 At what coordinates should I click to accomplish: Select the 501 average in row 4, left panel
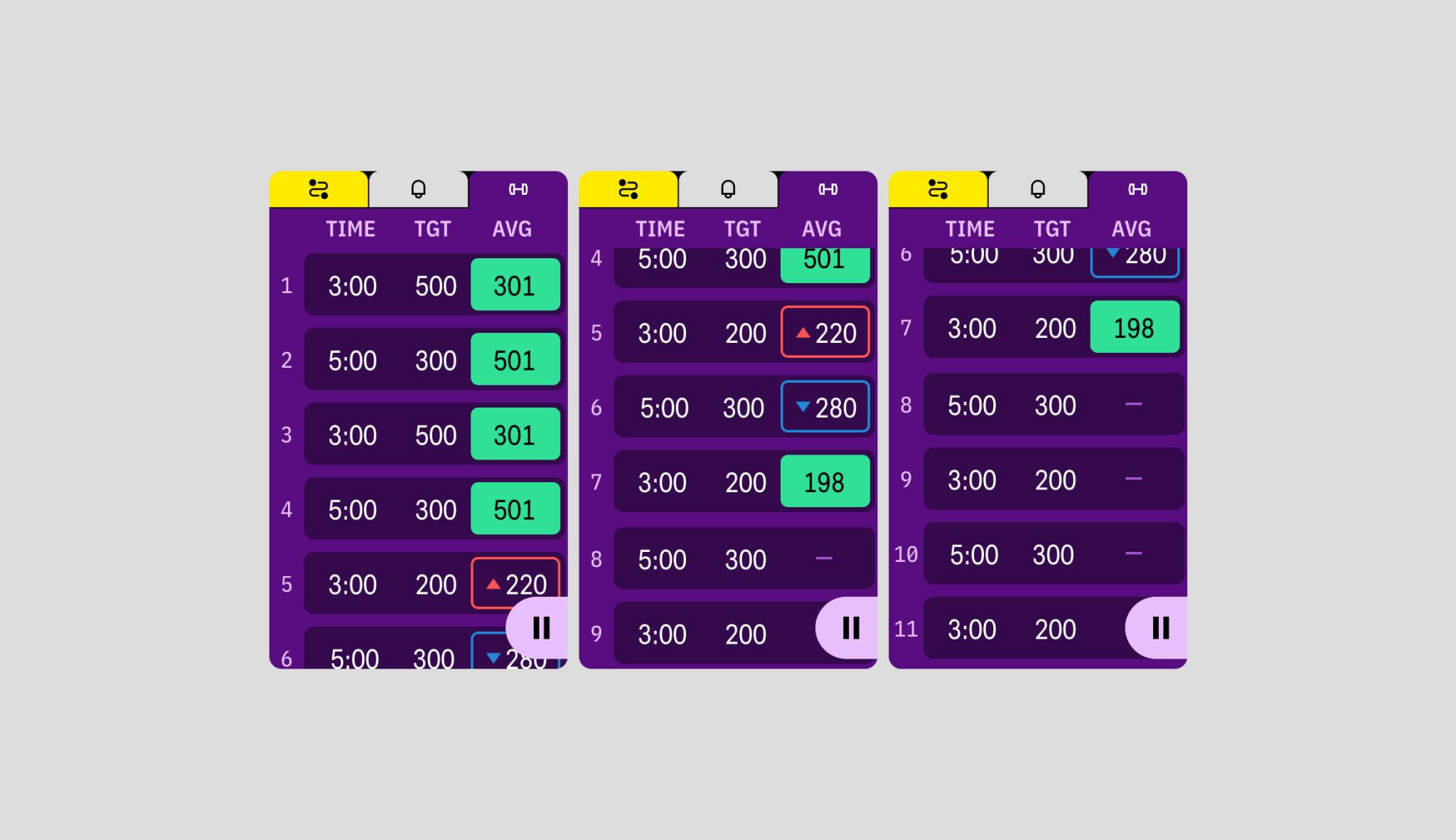click(515, 509)
